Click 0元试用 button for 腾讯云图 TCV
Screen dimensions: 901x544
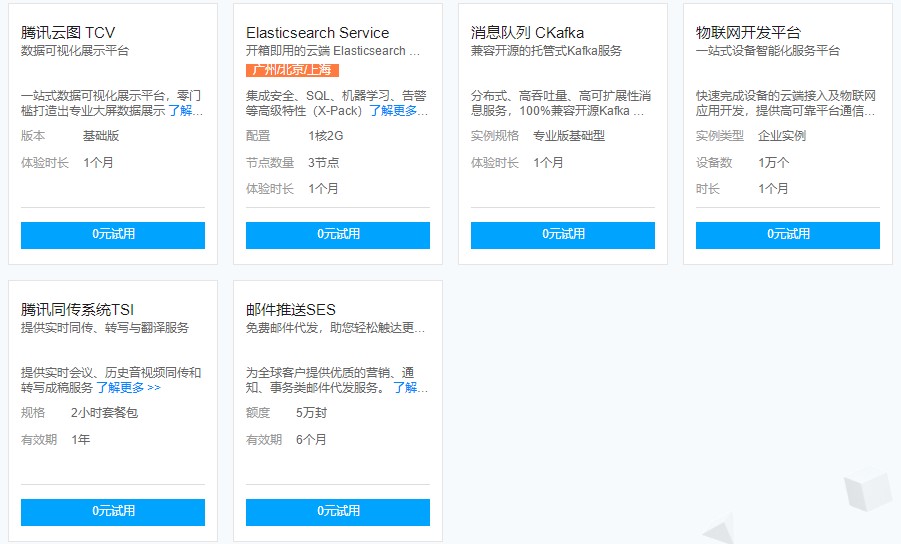pos(113,235)
